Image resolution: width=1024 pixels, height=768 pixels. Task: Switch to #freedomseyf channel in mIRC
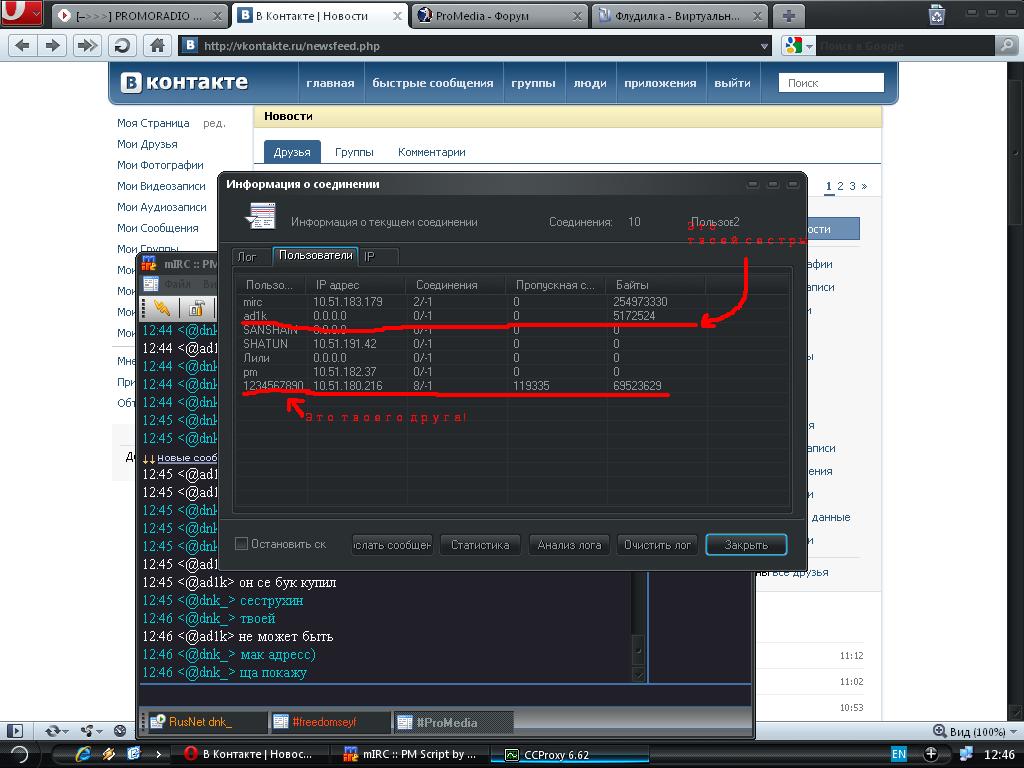(x=328, y=722)
